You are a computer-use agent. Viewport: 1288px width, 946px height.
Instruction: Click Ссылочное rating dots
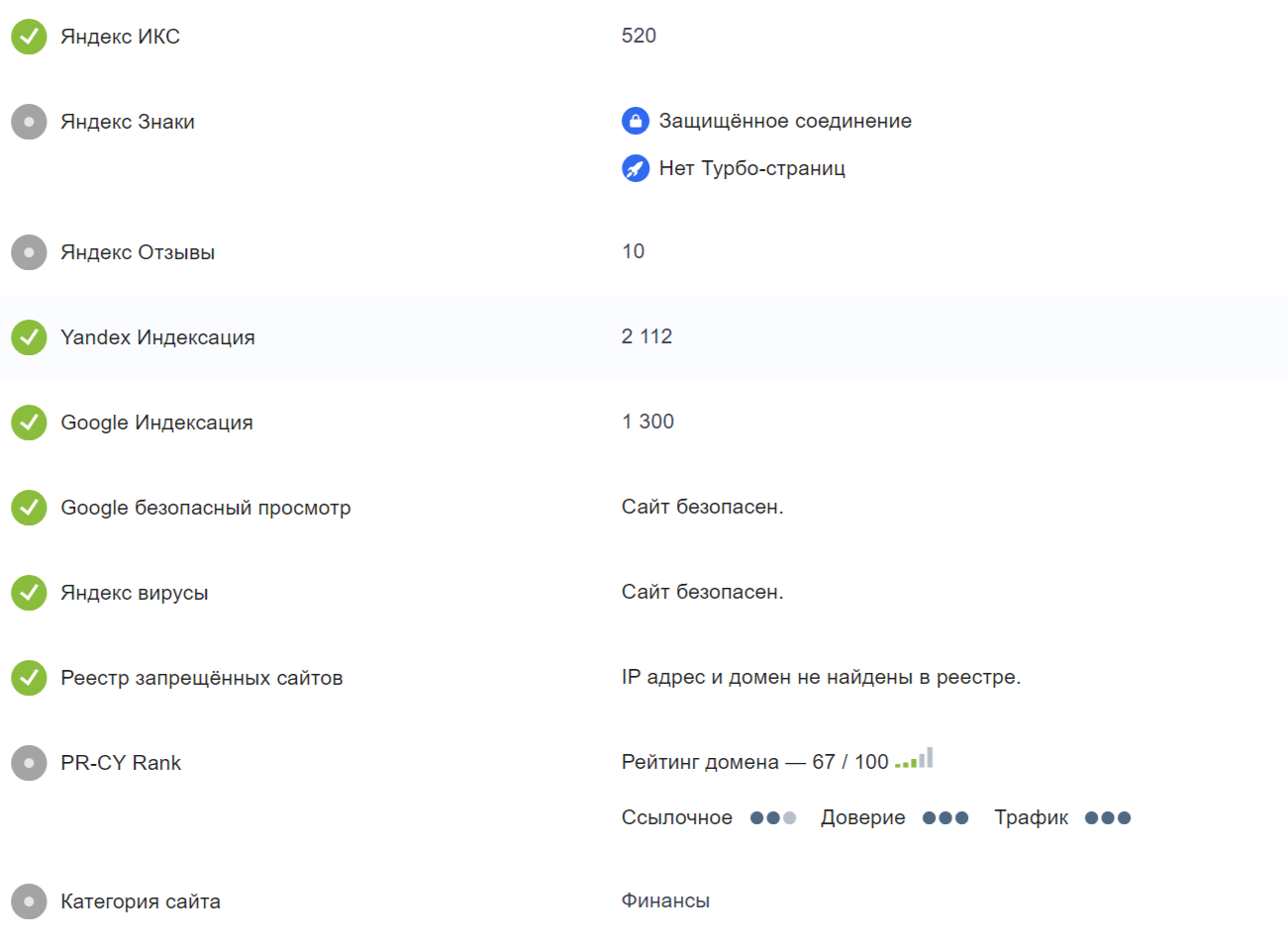[773, 818]
